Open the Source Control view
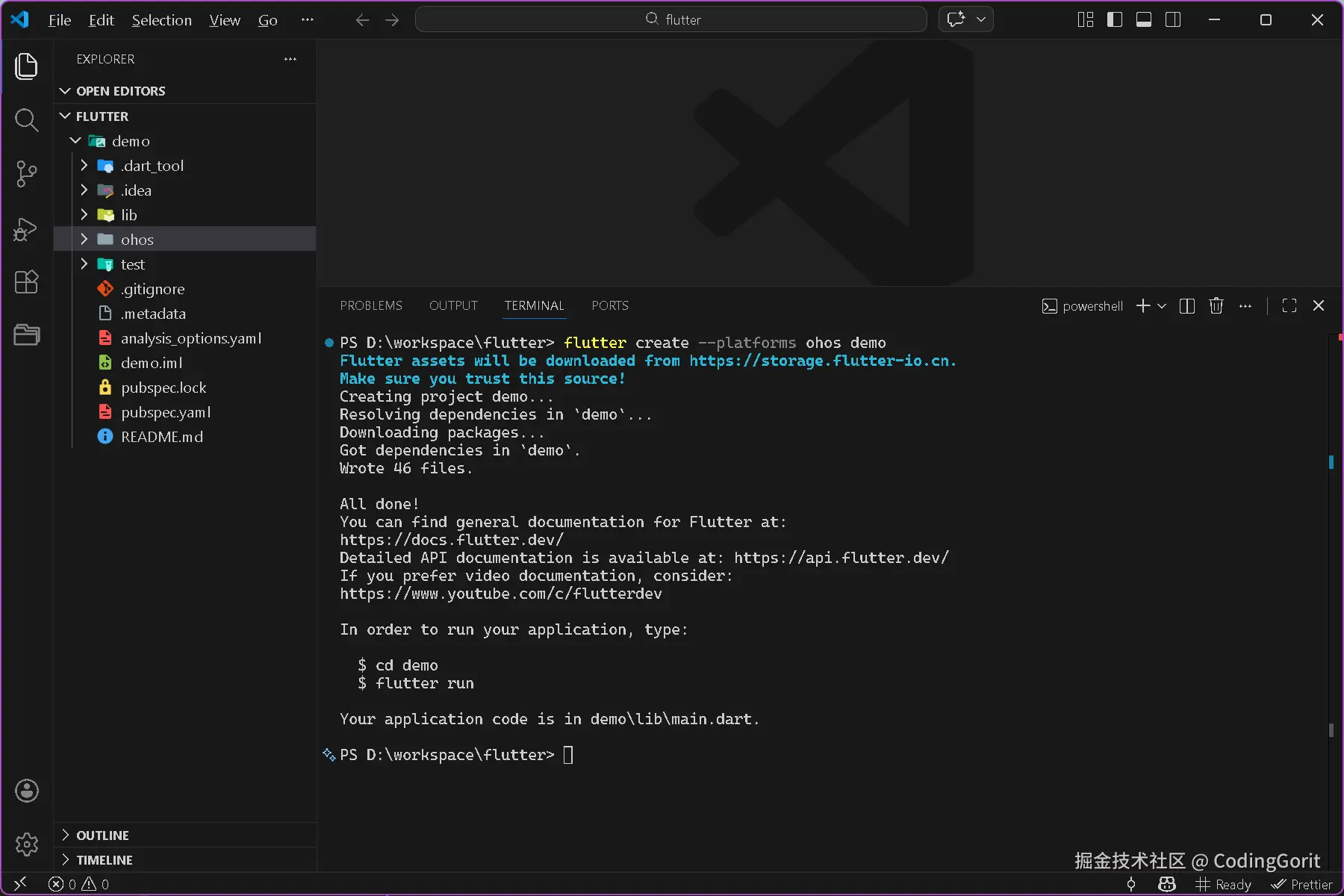 pyautogui.click(x=27, y=174)
